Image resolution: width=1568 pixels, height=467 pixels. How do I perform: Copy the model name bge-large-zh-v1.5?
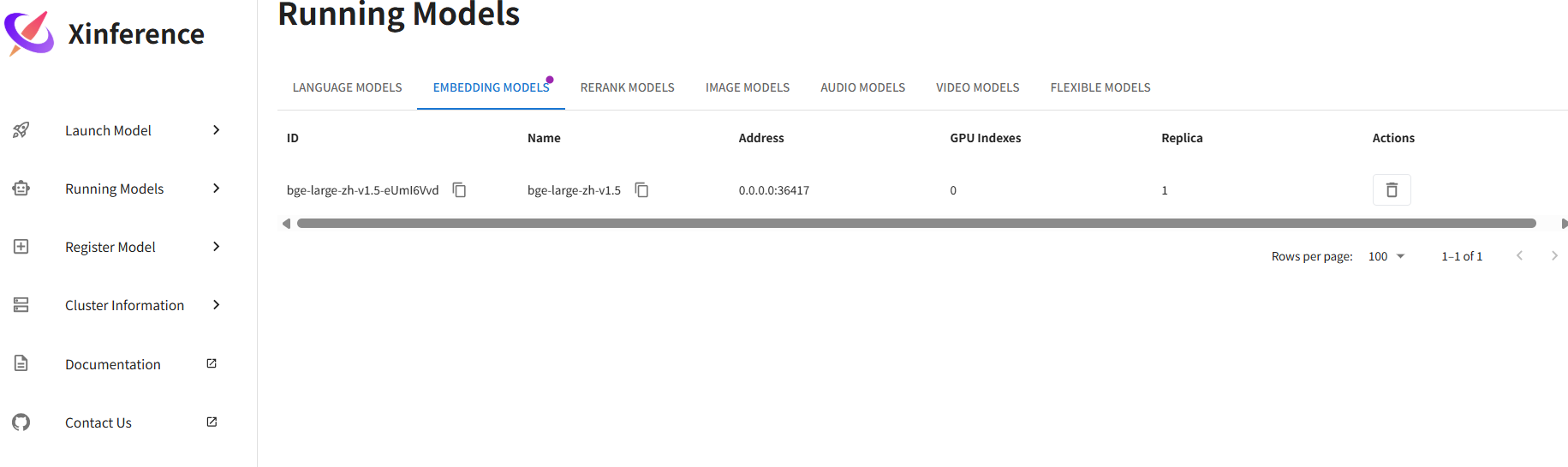642,190
